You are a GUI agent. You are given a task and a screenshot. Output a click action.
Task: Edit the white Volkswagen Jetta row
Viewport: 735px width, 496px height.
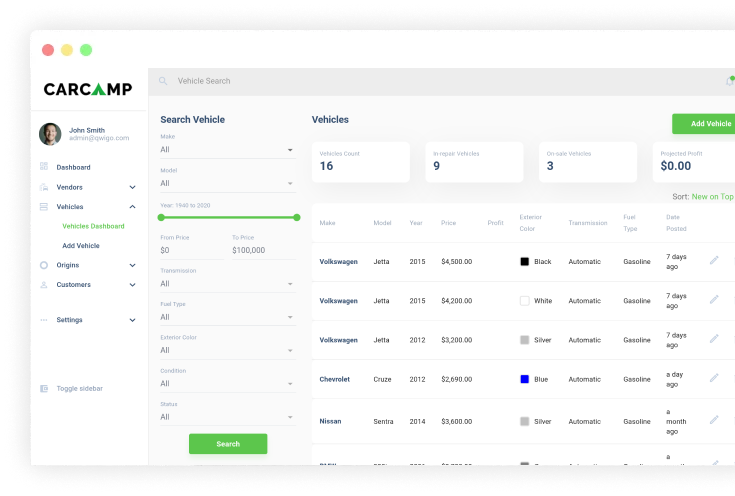tap(714, 299)
